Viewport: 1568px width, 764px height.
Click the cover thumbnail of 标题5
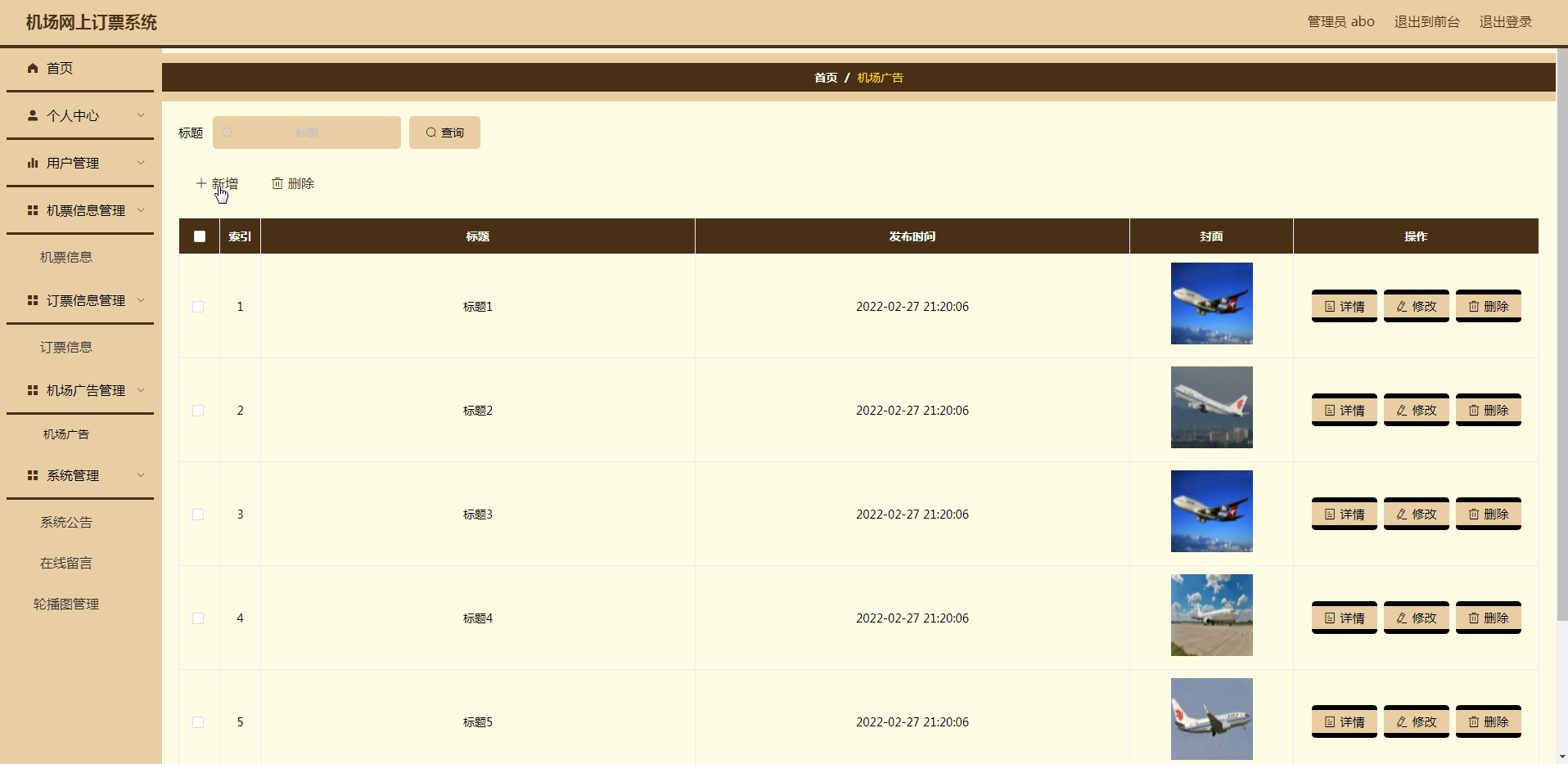click(1211, 719)
